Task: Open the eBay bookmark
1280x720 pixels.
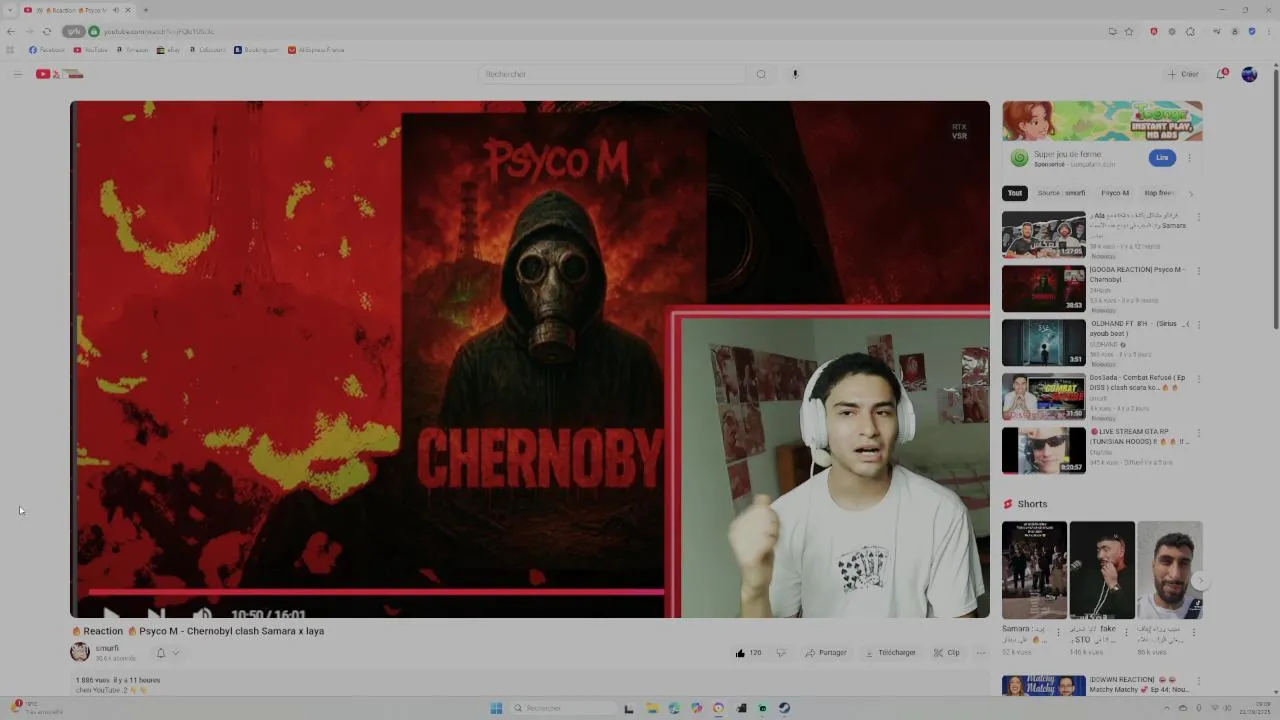Action: [169, 50]
